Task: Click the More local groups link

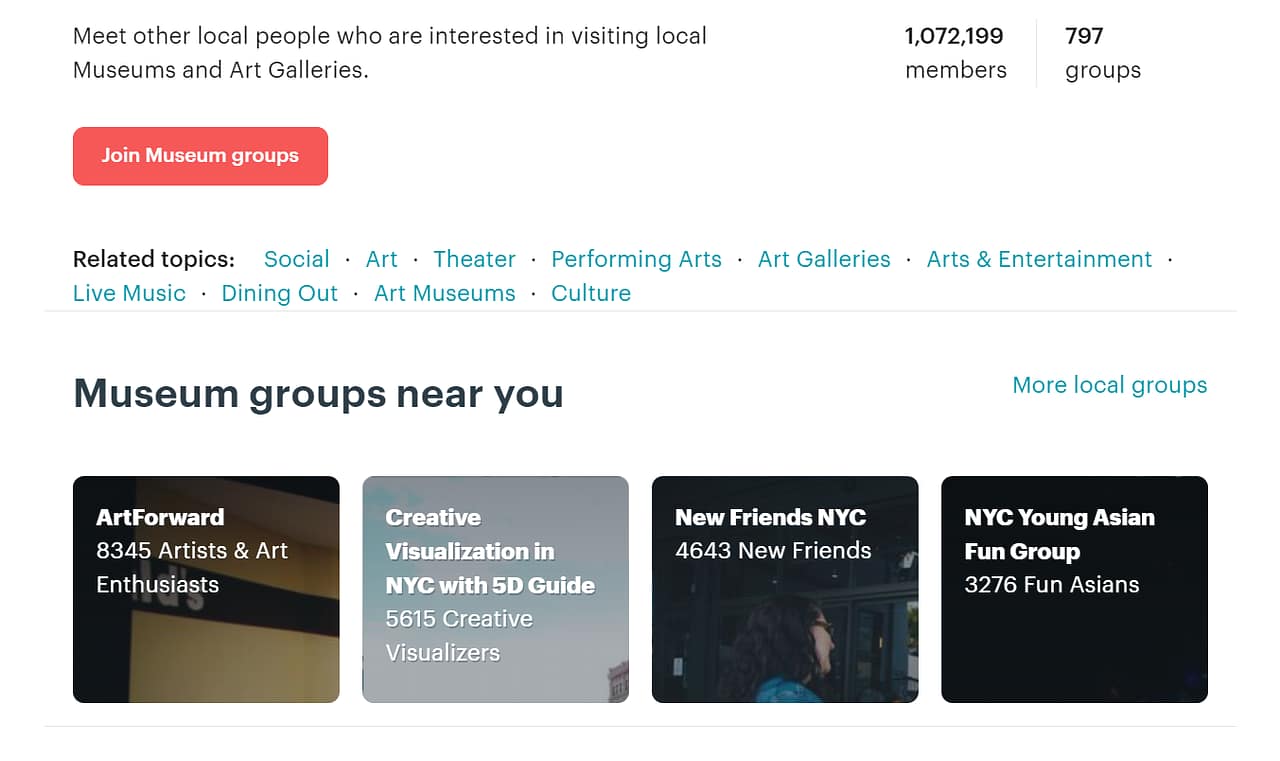Action: click(x=1109, y=385)
